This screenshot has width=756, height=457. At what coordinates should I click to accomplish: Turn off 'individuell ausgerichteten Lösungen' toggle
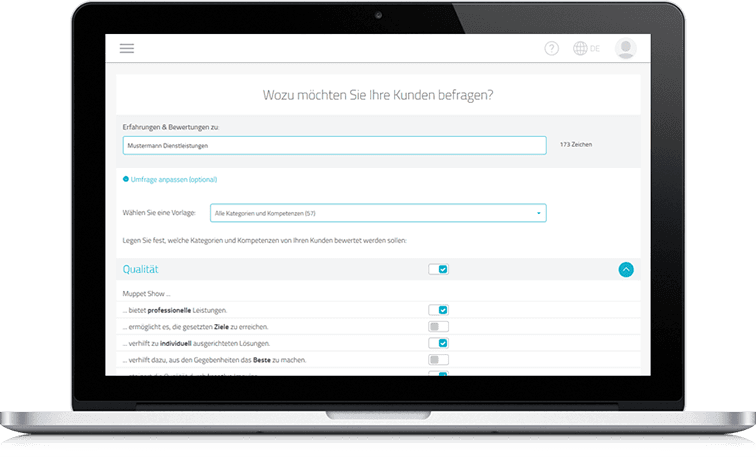[438, 343]
